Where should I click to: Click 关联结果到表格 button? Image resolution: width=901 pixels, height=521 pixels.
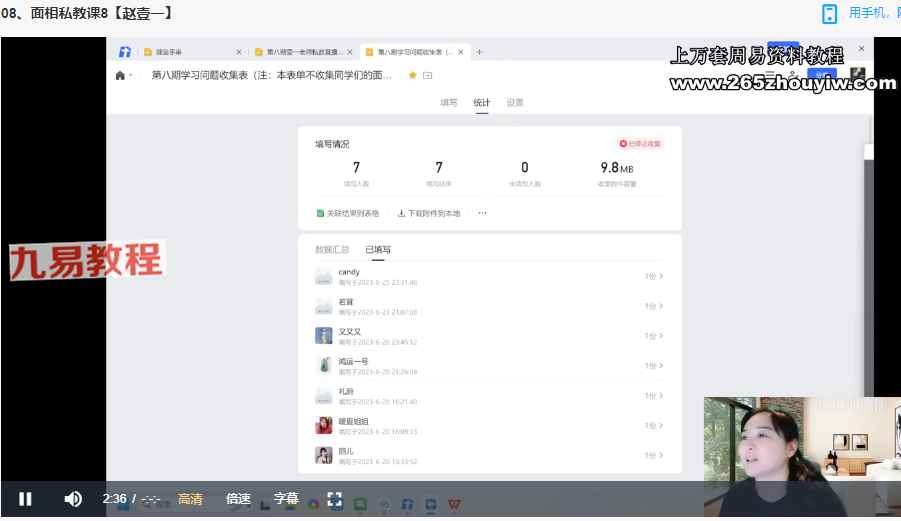click(348, 213)
